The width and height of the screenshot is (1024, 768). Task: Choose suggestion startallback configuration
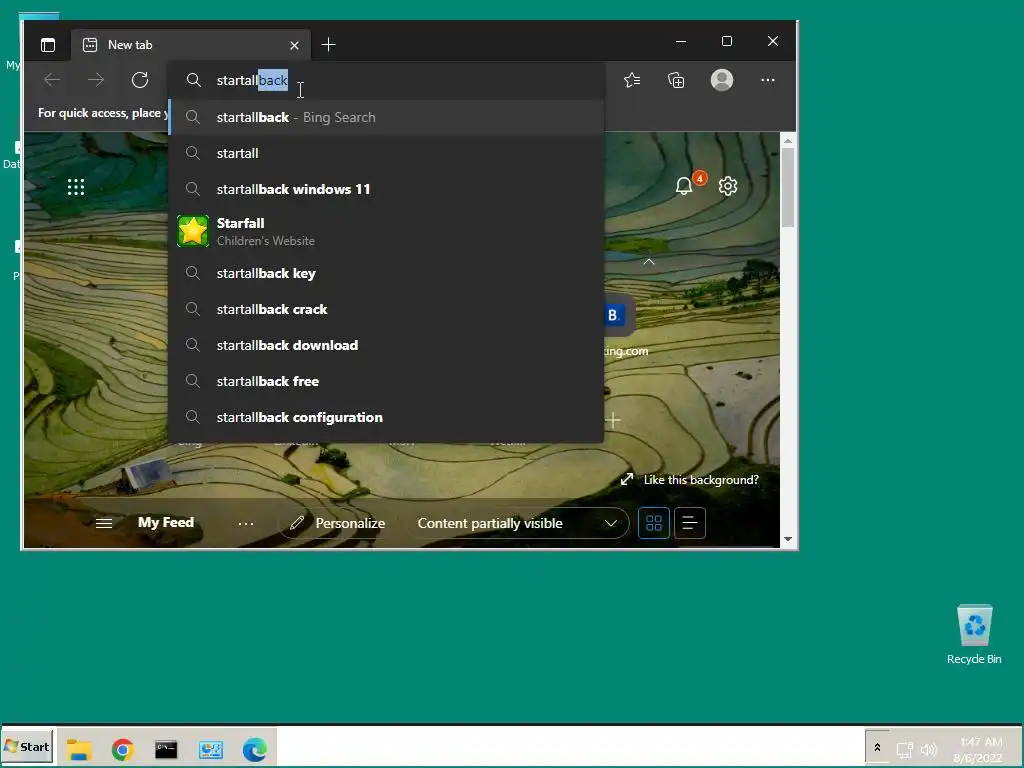[x=386, y=417]
